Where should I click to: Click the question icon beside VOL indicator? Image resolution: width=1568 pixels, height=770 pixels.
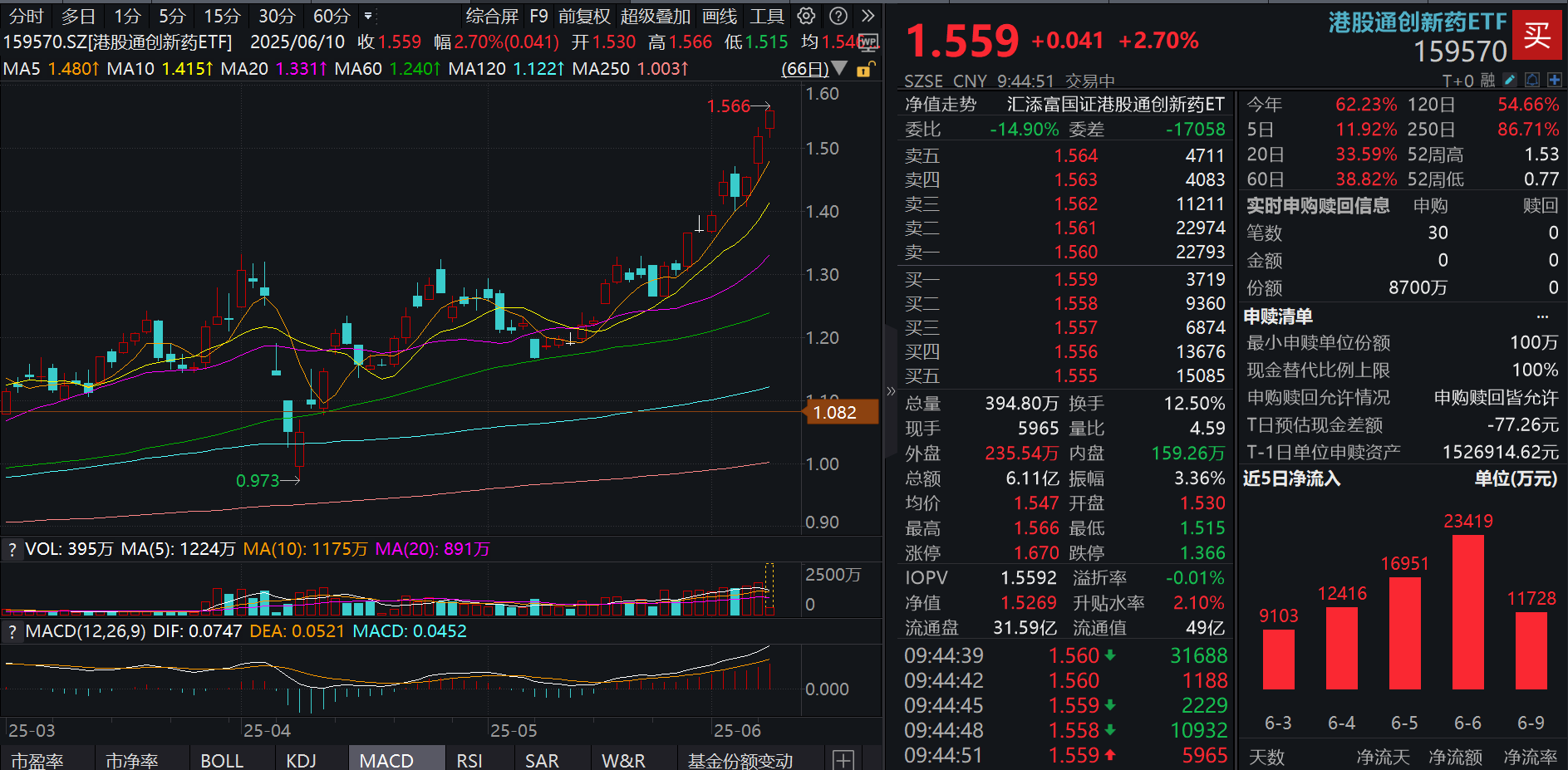click(12, 549)
